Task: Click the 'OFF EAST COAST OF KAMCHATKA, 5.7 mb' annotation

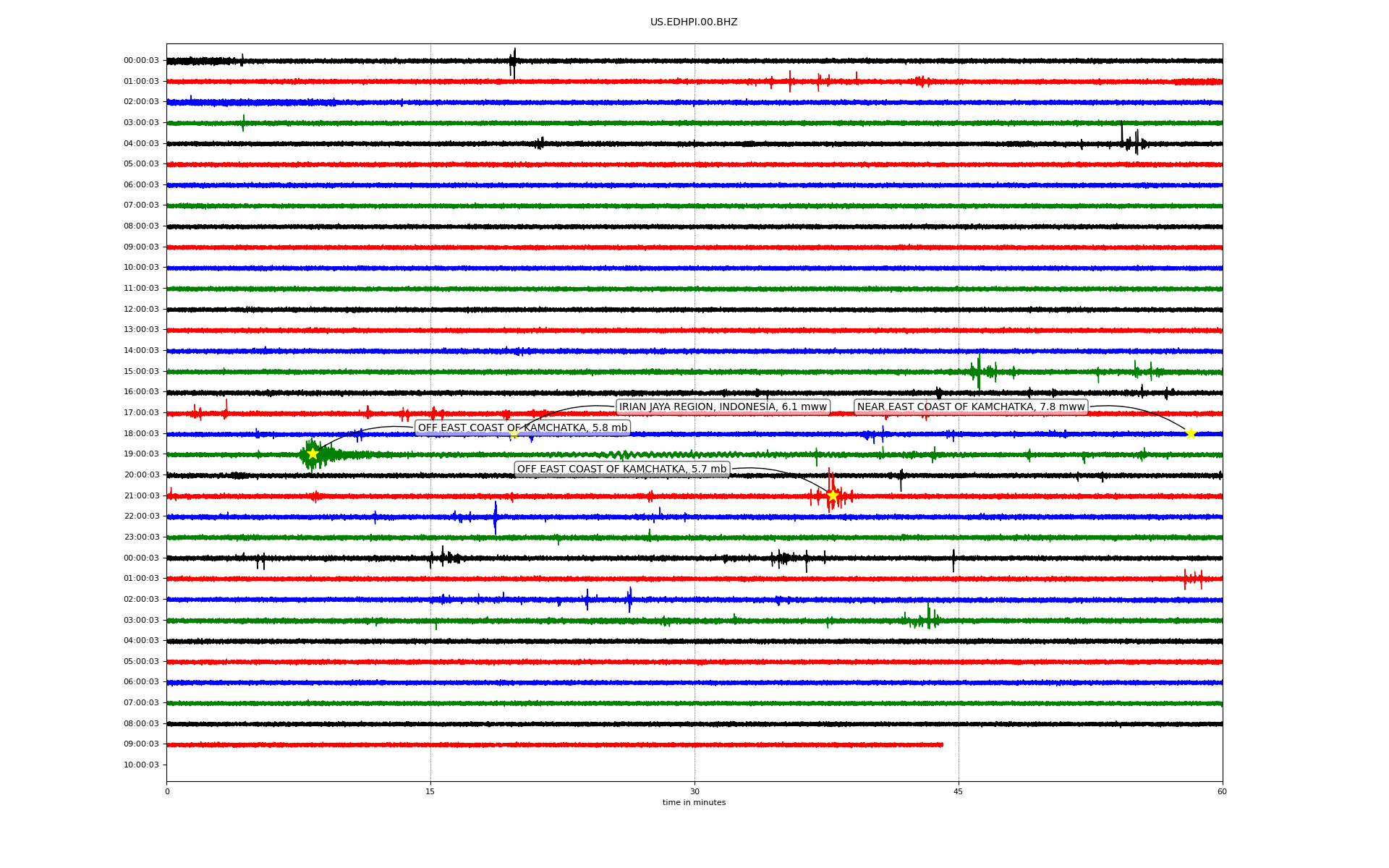Action: coord(621,469)
